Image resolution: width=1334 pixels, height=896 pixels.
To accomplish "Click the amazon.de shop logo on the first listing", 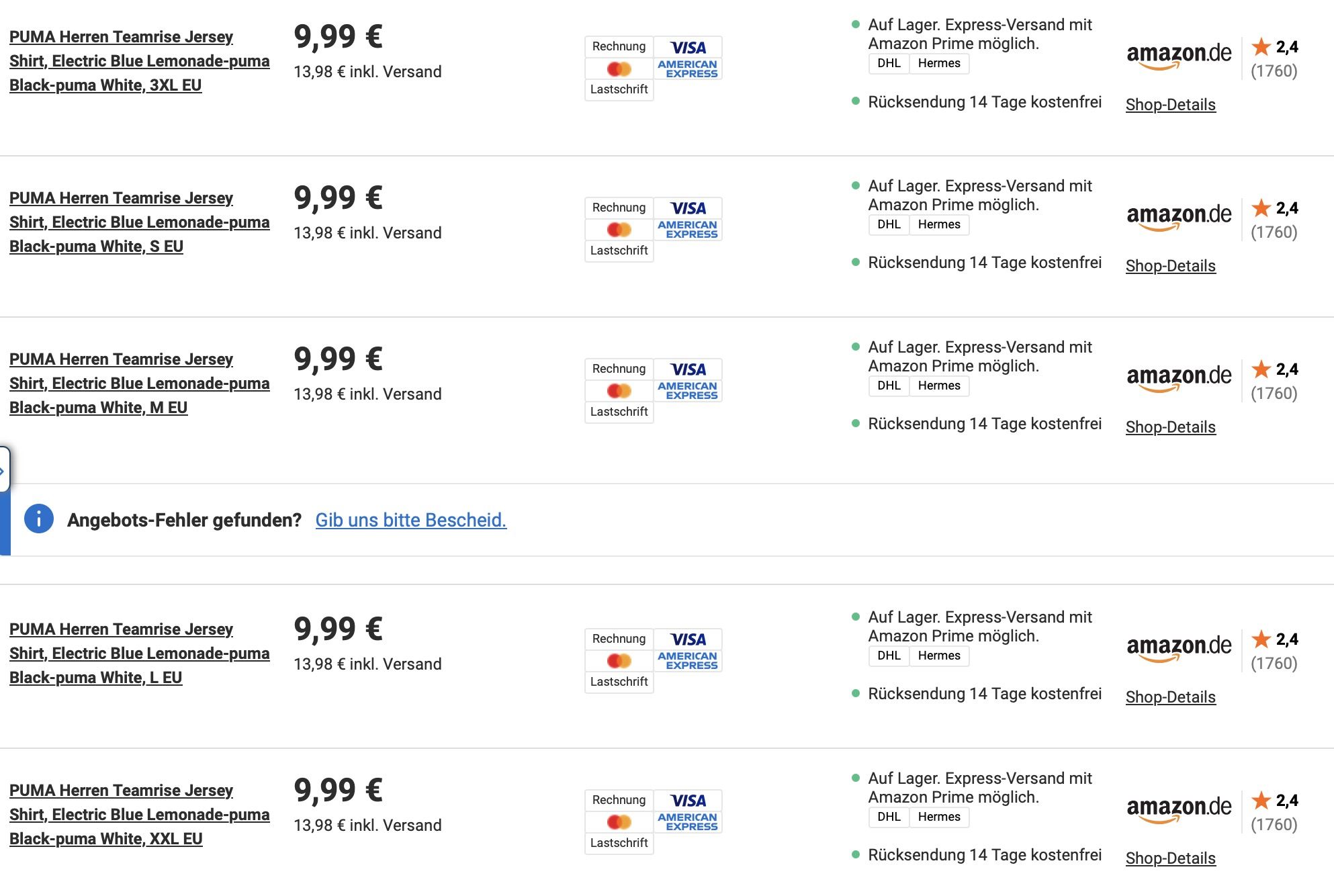I will point(1180,55).
